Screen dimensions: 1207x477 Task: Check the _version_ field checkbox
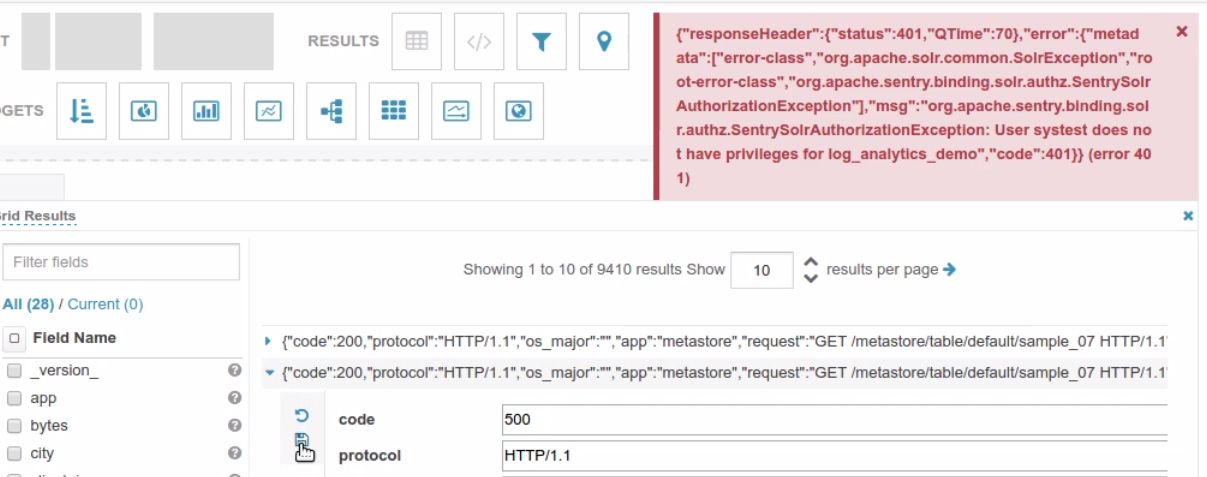click(x=14, y=370)
